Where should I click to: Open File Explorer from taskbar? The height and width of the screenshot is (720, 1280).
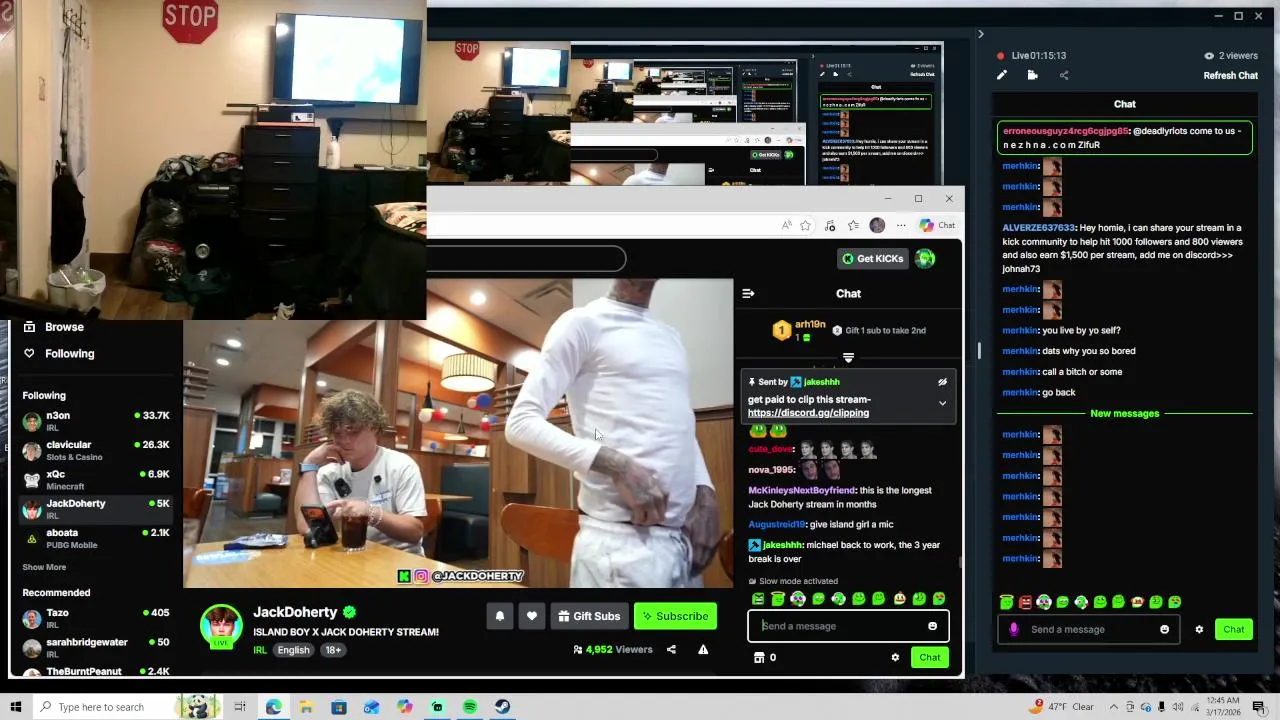click(x=306, y=707)
